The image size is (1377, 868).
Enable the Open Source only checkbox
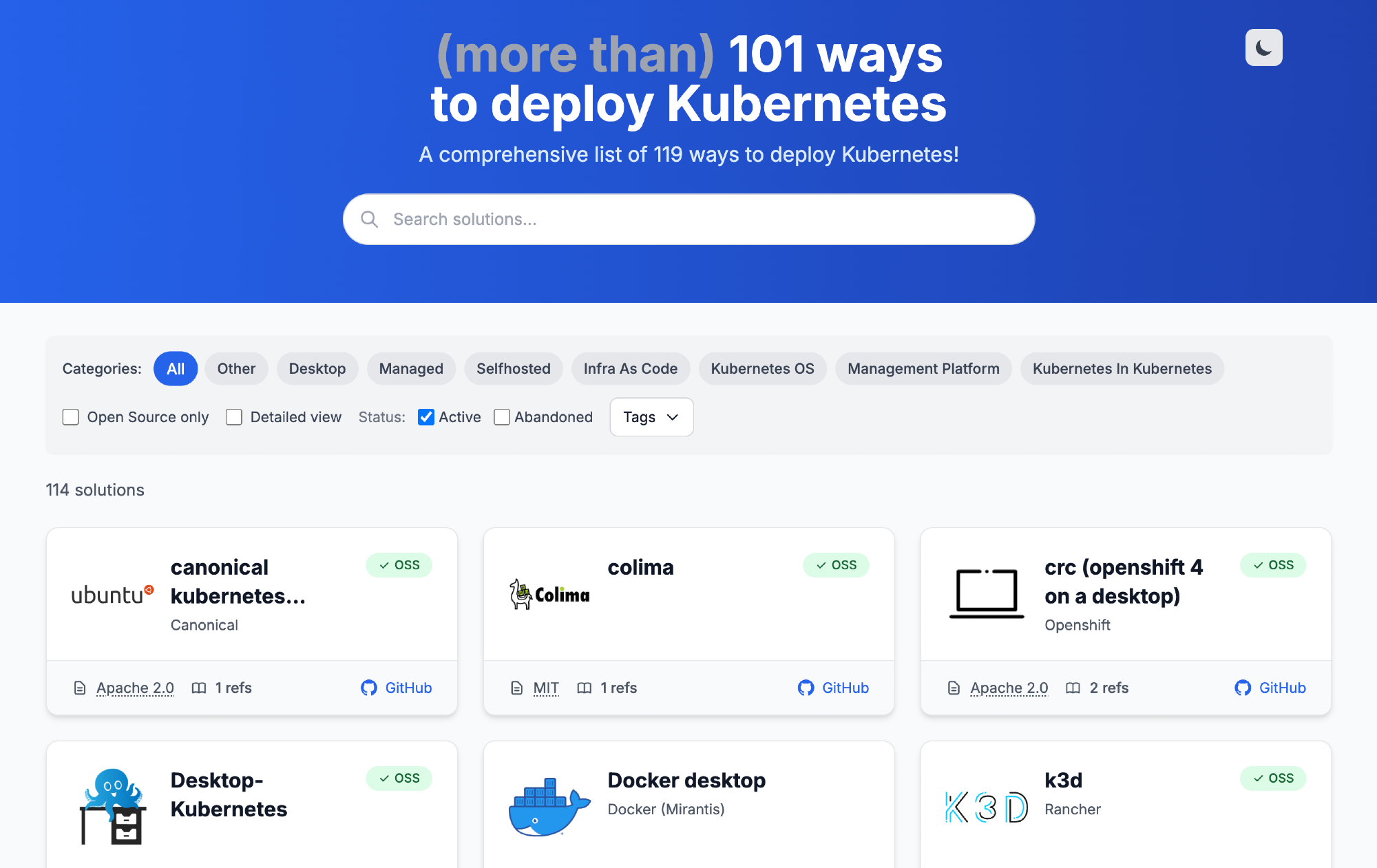pos(71,417)
